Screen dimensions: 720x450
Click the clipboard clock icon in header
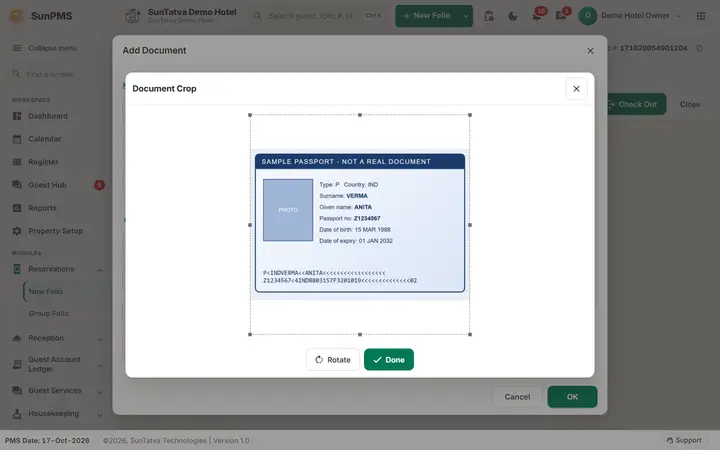(489, 16)
